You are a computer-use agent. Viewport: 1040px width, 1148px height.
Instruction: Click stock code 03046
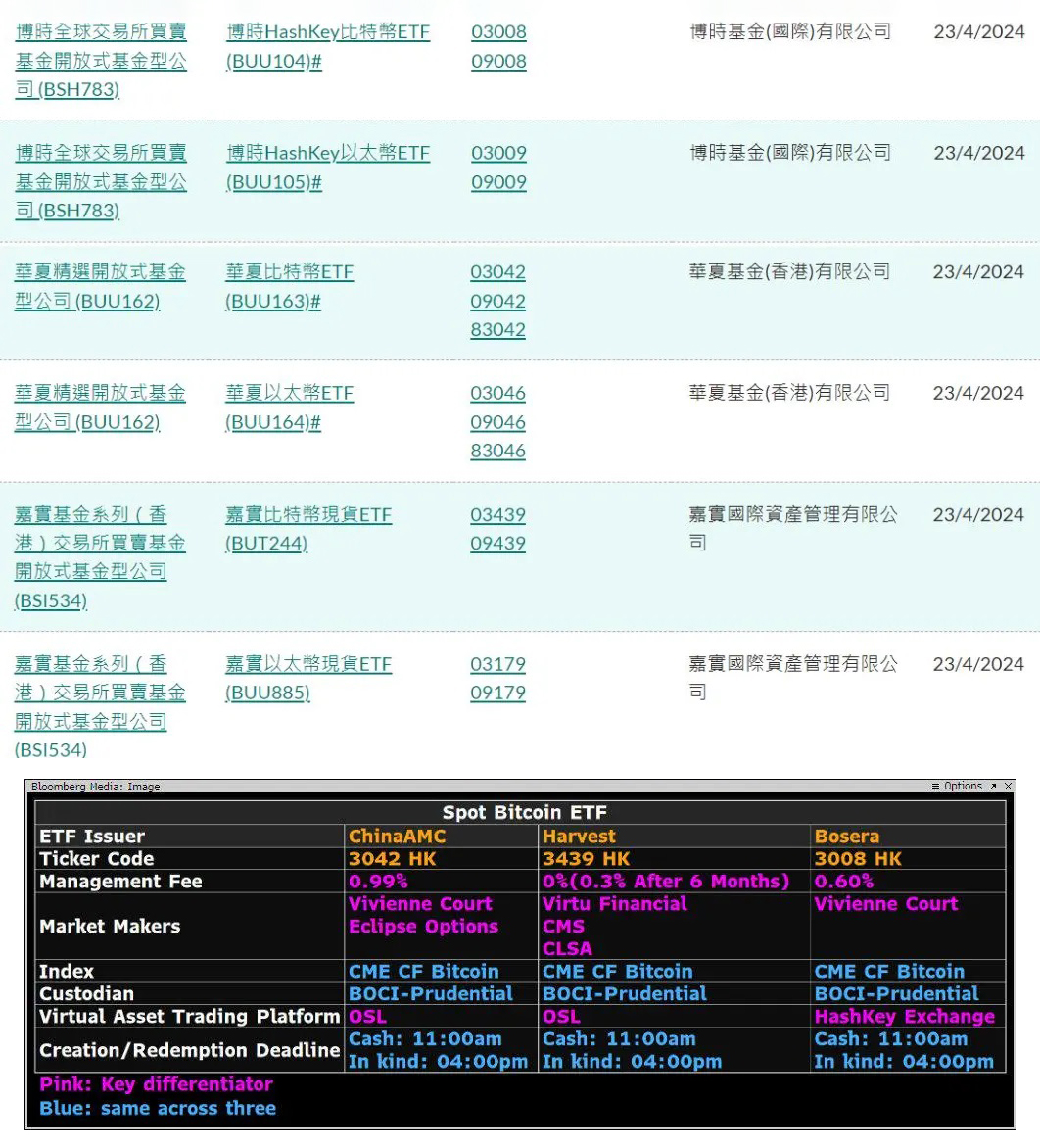[497, 393]
